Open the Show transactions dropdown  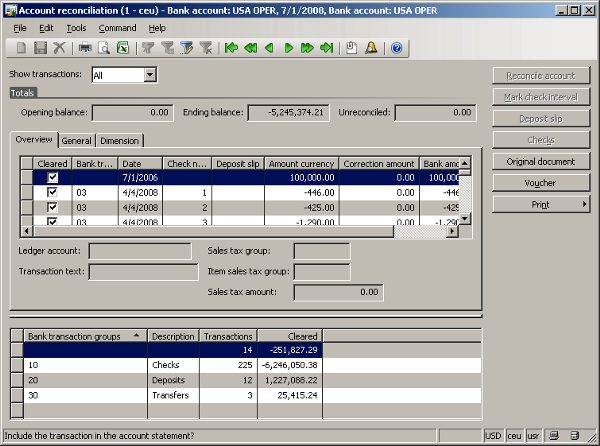coord(150,75)
